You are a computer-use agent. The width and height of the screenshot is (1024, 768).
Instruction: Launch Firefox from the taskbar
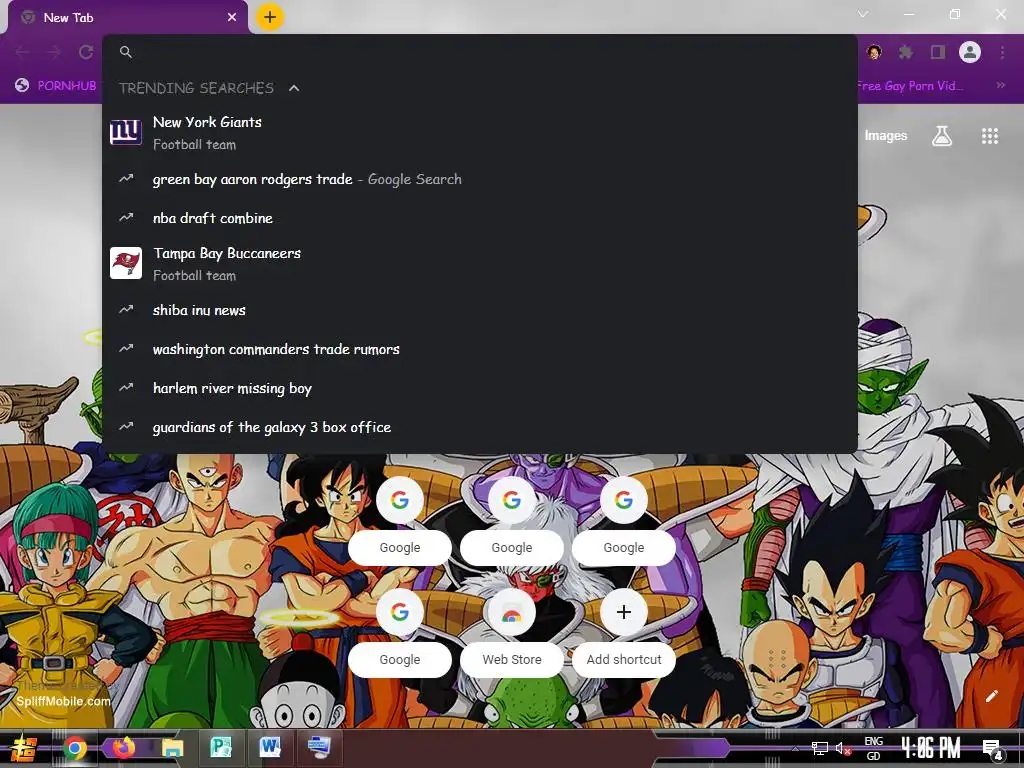(123, 747)
